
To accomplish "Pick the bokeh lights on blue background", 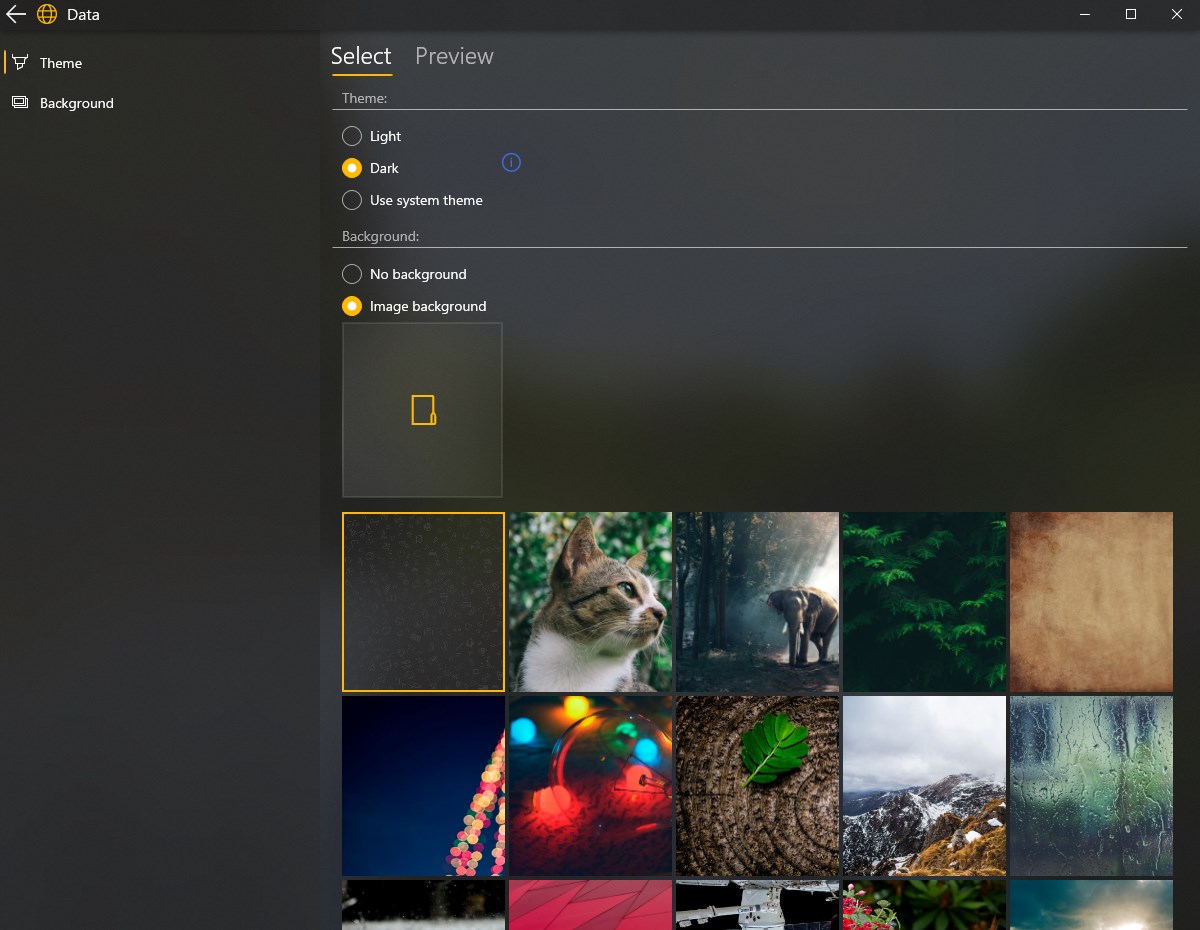I will click(x=423, y=786).
